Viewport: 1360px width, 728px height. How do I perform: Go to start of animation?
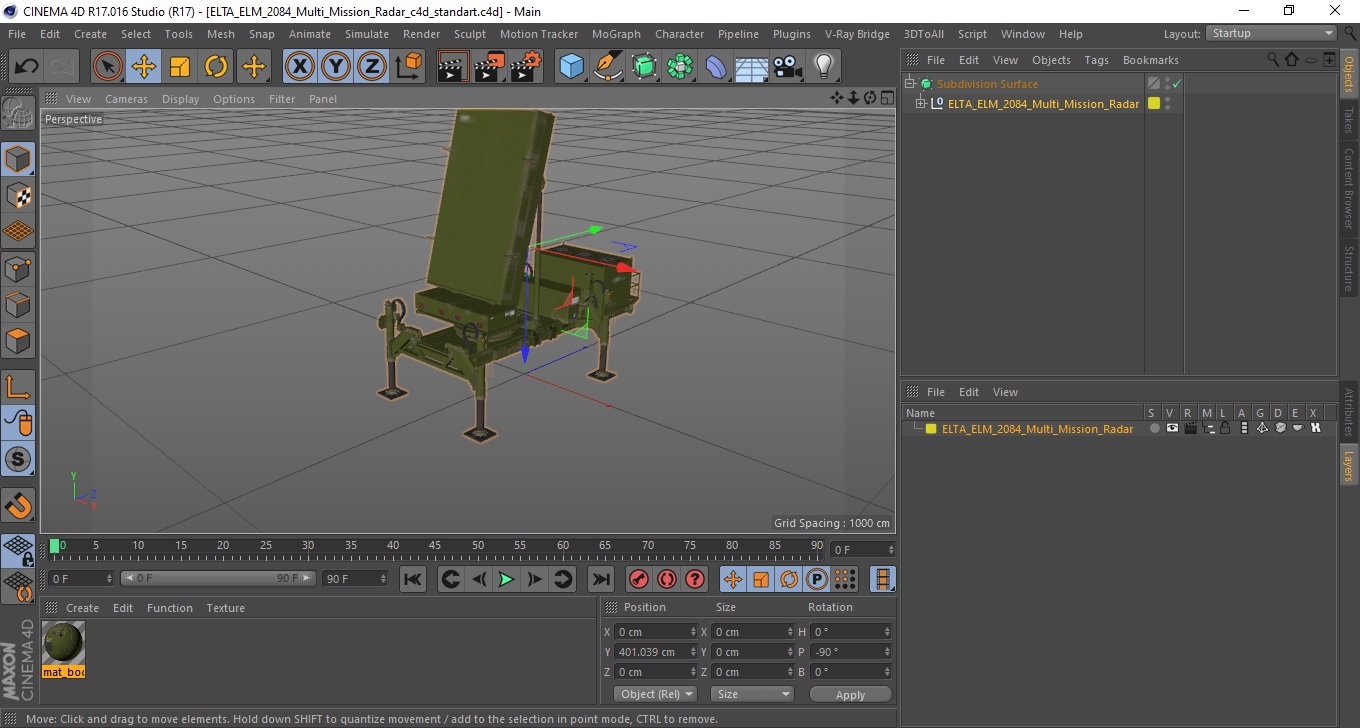click(413, 579)
